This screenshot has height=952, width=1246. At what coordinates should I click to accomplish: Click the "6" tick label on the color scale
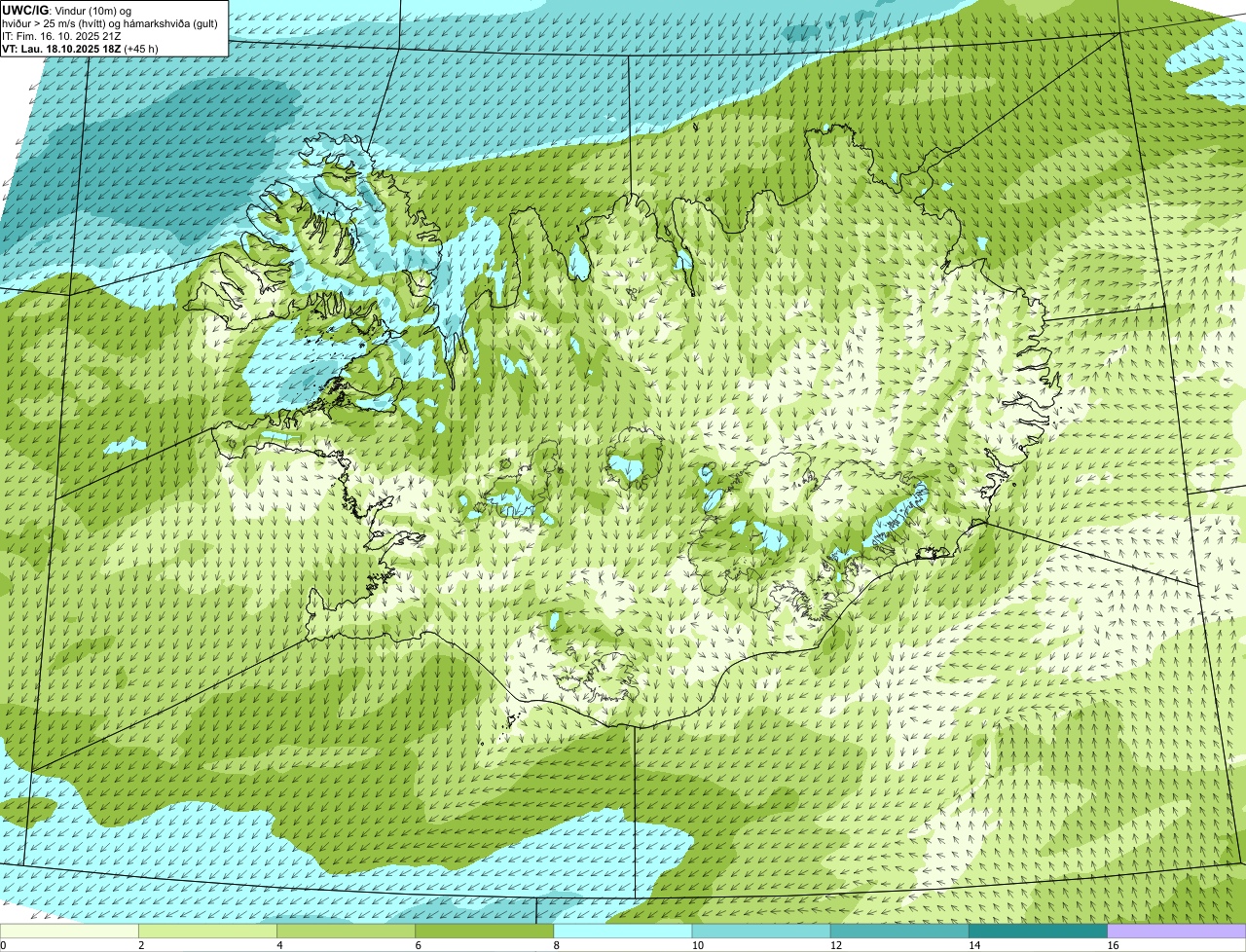(418, 945)
